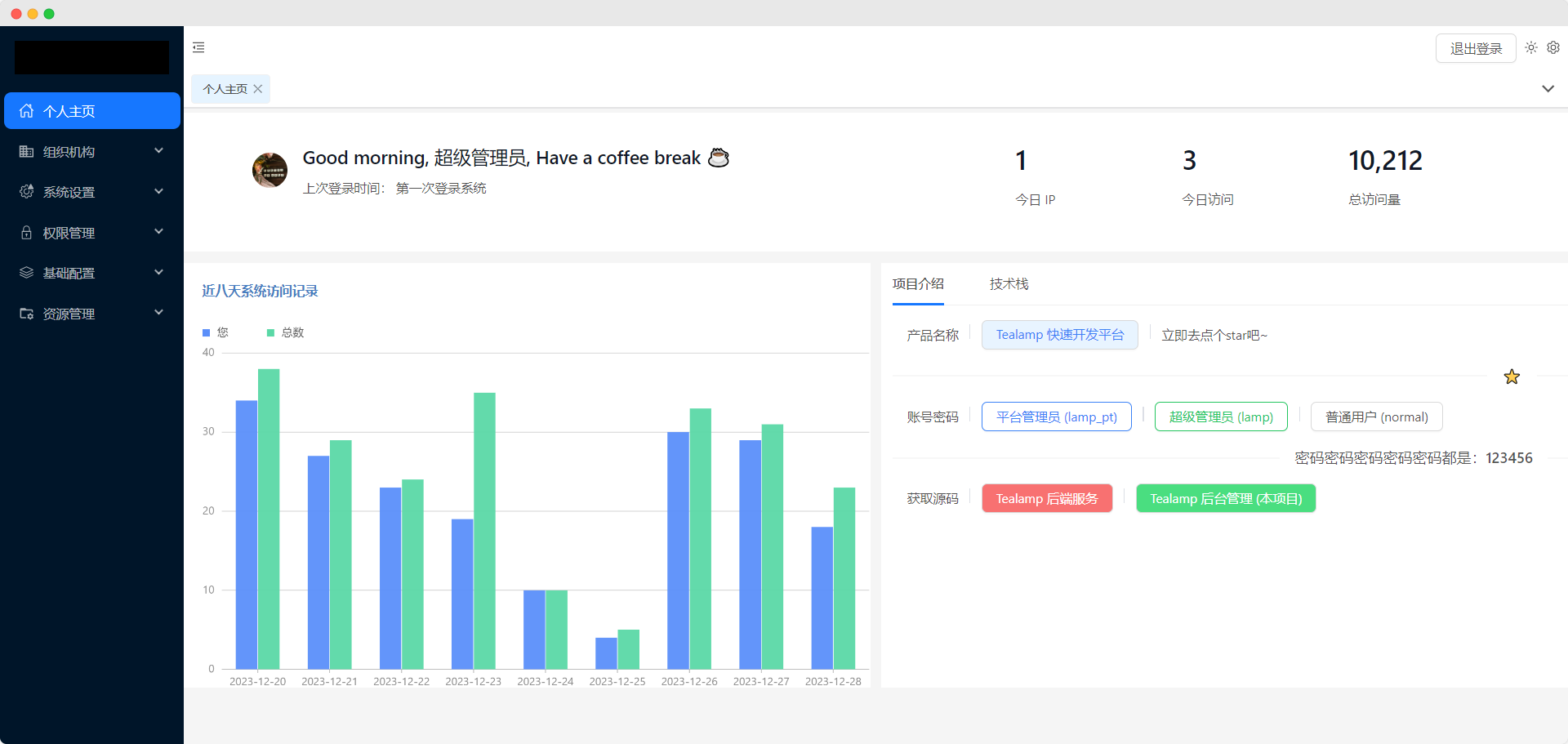Select the 项目介绍 tab
Viewport: 1568px width, 744px height.
tap(918, 284)
